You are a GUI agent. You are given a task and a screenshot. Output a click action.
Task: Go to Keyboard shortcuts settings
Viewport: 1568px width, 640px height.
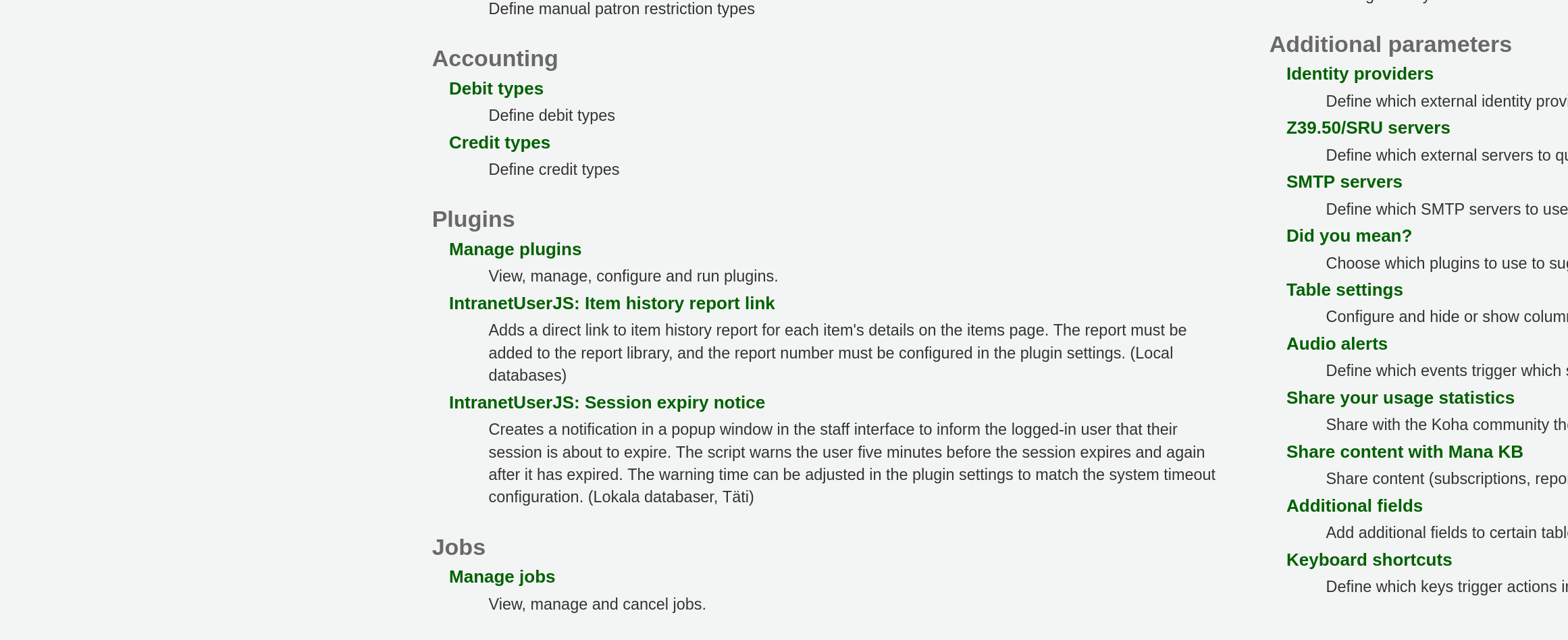(1368, 560)
